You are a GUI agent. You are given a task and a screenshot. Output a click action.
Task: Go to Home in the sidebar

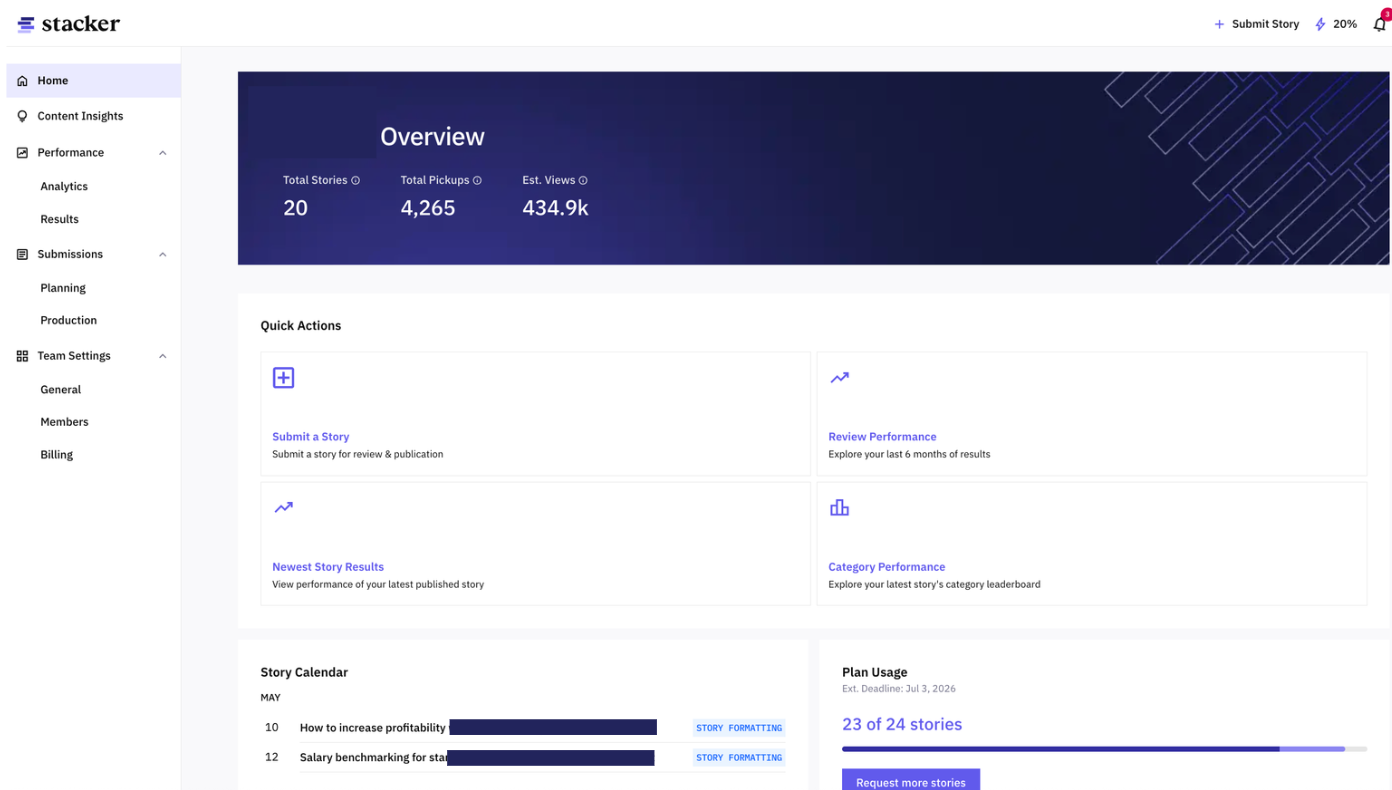coord(93,81)
